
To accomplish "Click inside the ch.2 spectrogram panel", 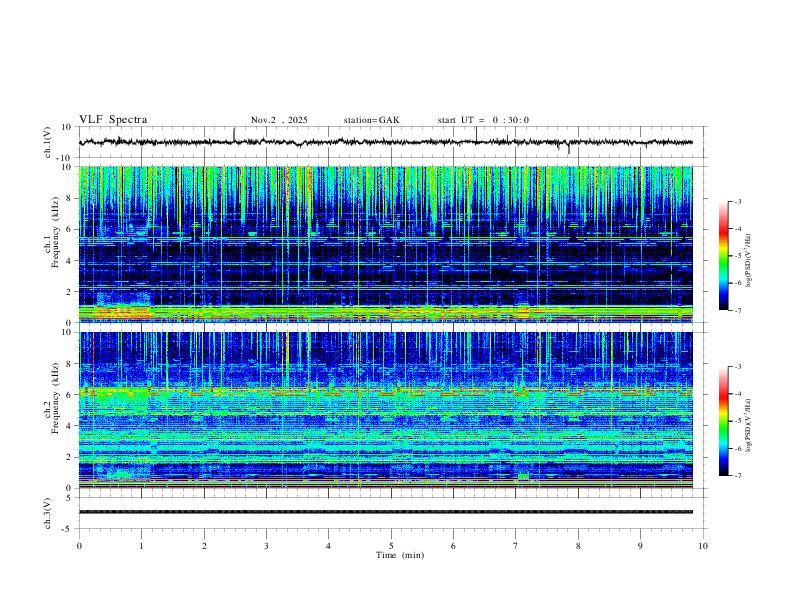I will 385,410.
